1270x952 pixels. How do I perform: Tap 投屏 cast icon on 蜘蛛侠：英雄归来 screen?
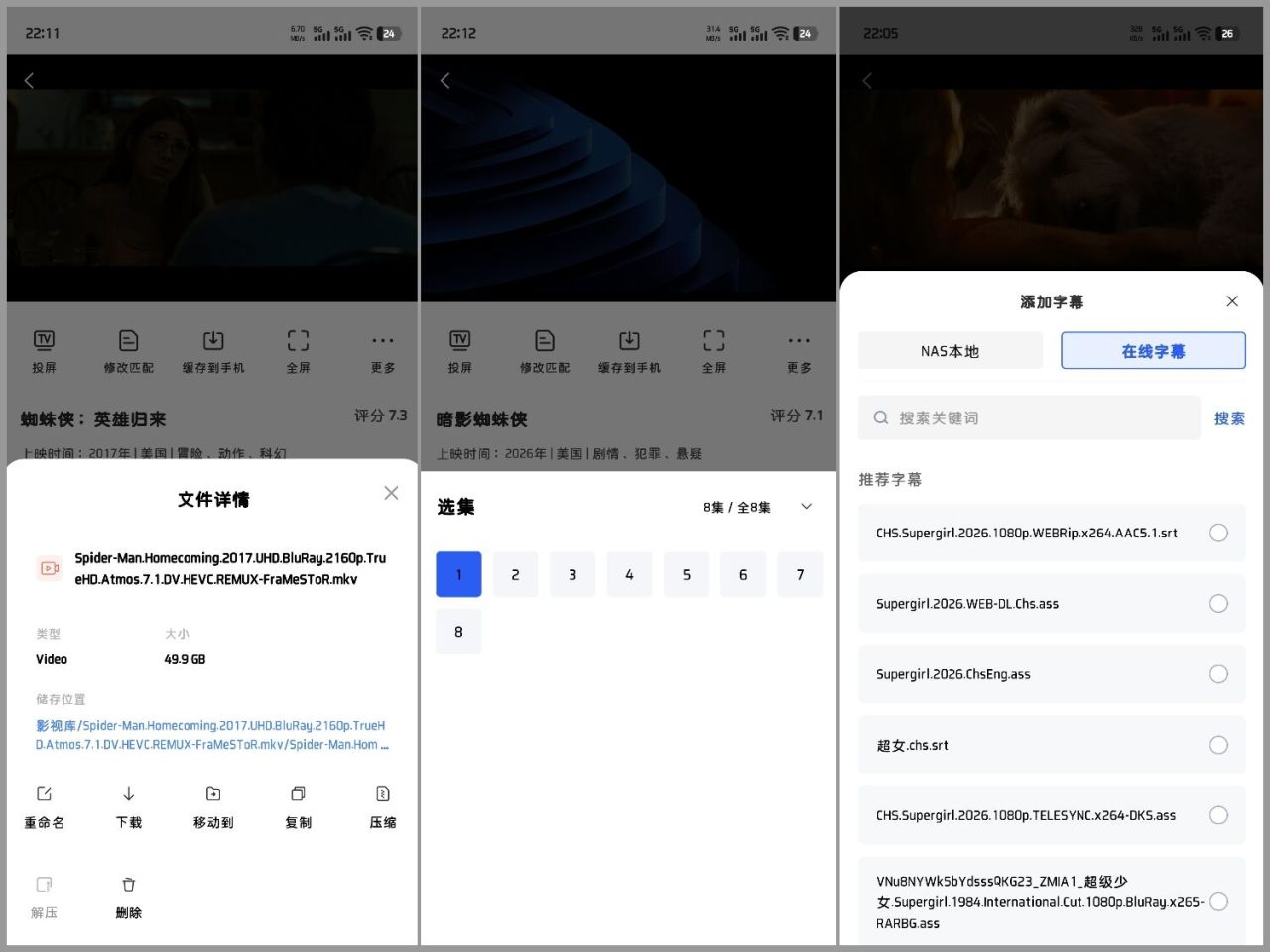[44, 341]
